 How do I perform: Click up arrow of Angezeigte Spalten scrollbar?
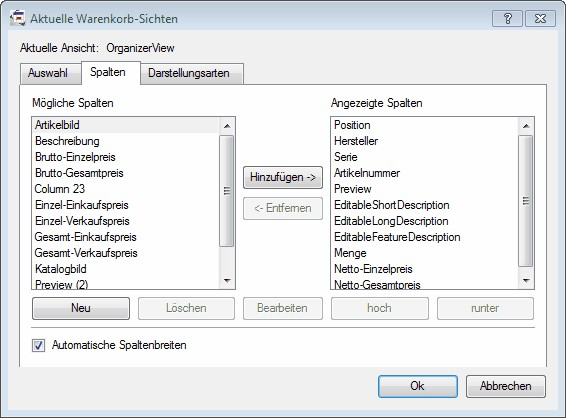pos(526,126)
